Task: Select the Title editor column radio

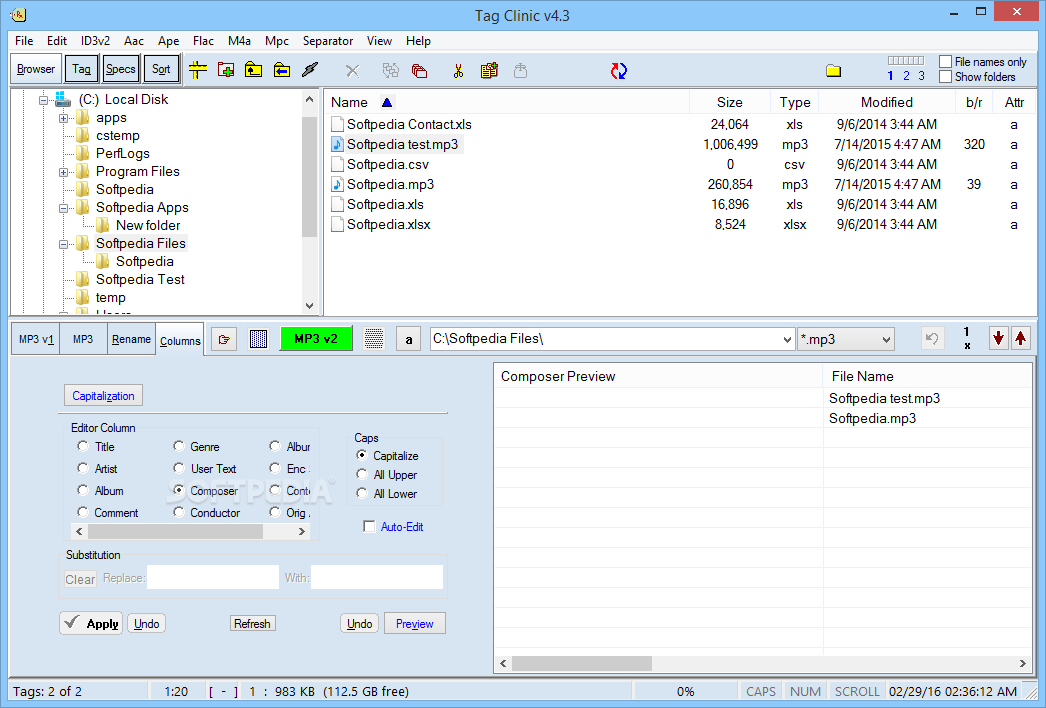Action: point(83,446)
